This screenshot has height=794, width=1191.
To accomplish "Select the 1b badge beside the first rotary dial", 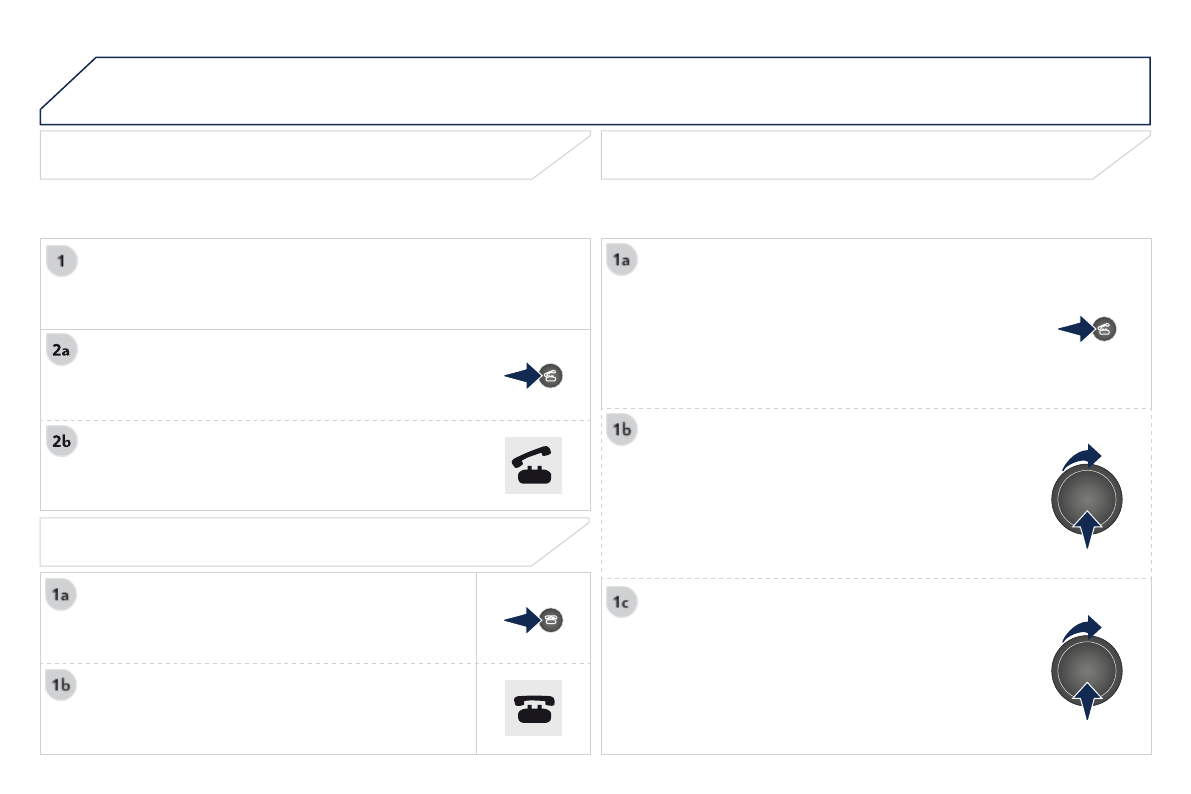I will (622, 431).
